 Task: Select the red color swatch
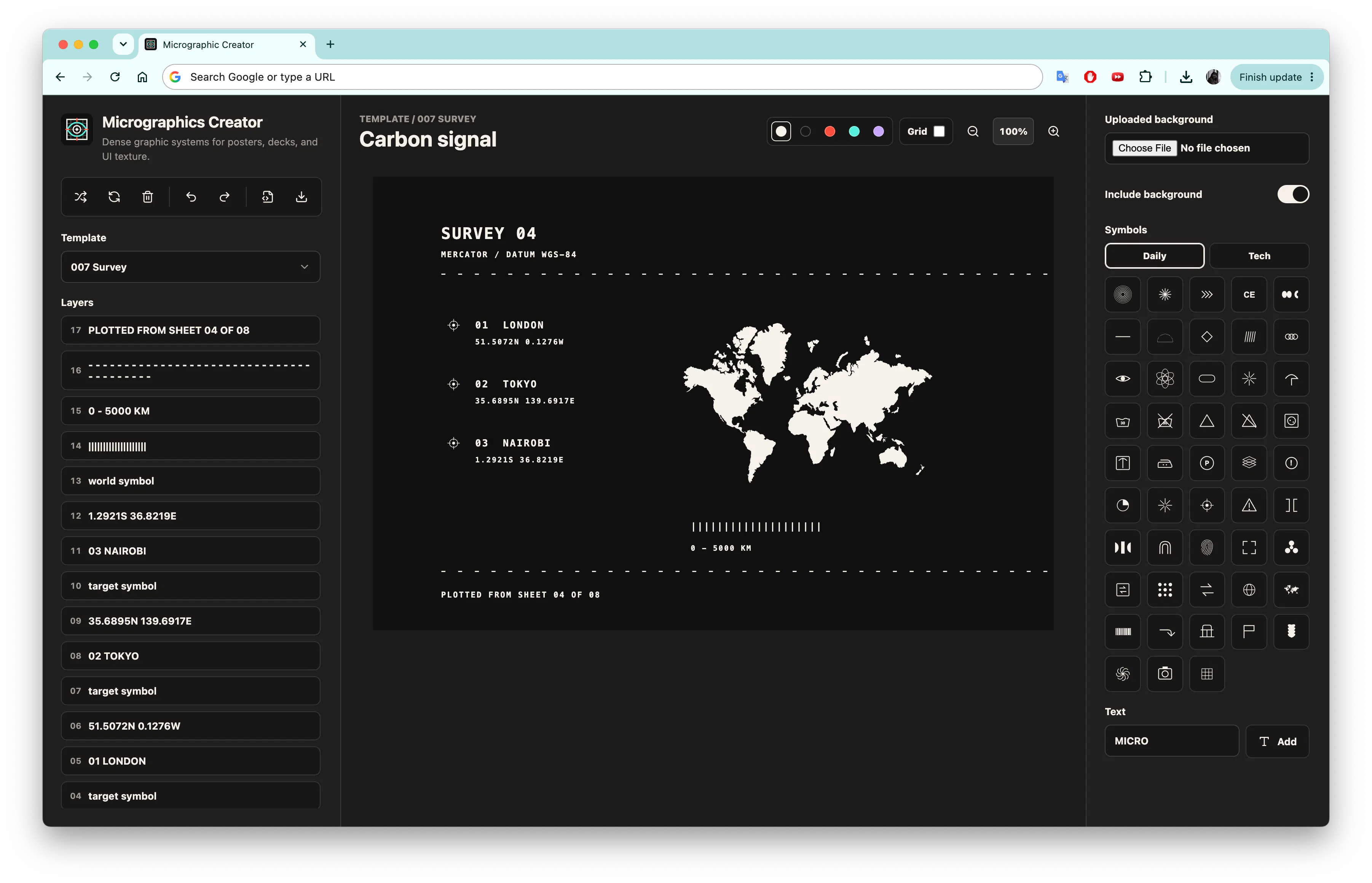pos(830,131)
